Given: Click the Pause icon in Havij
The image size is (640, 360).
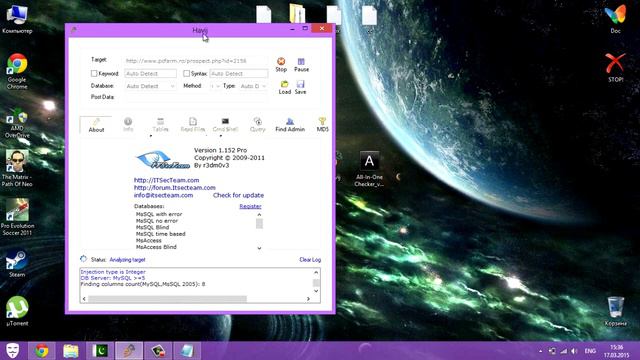Looking at the screenshot, I should point(301,62).
